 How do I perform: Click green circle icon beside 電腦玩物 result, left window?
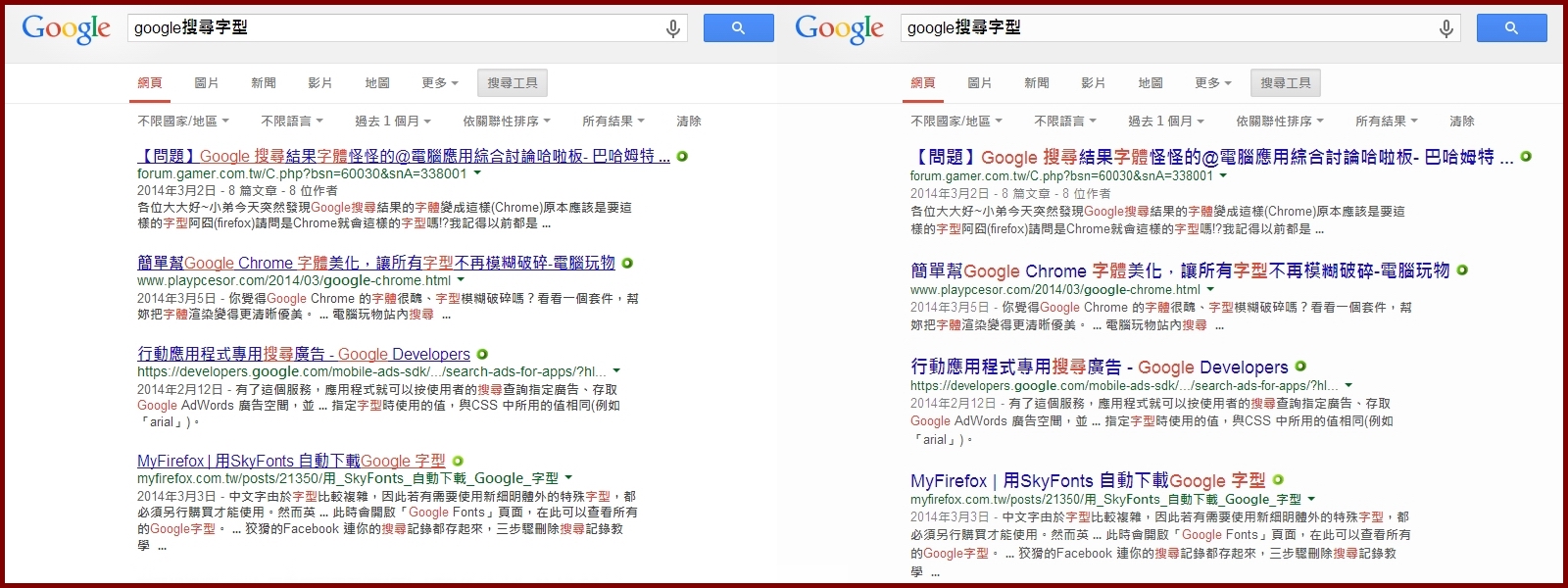pos(627,263)
